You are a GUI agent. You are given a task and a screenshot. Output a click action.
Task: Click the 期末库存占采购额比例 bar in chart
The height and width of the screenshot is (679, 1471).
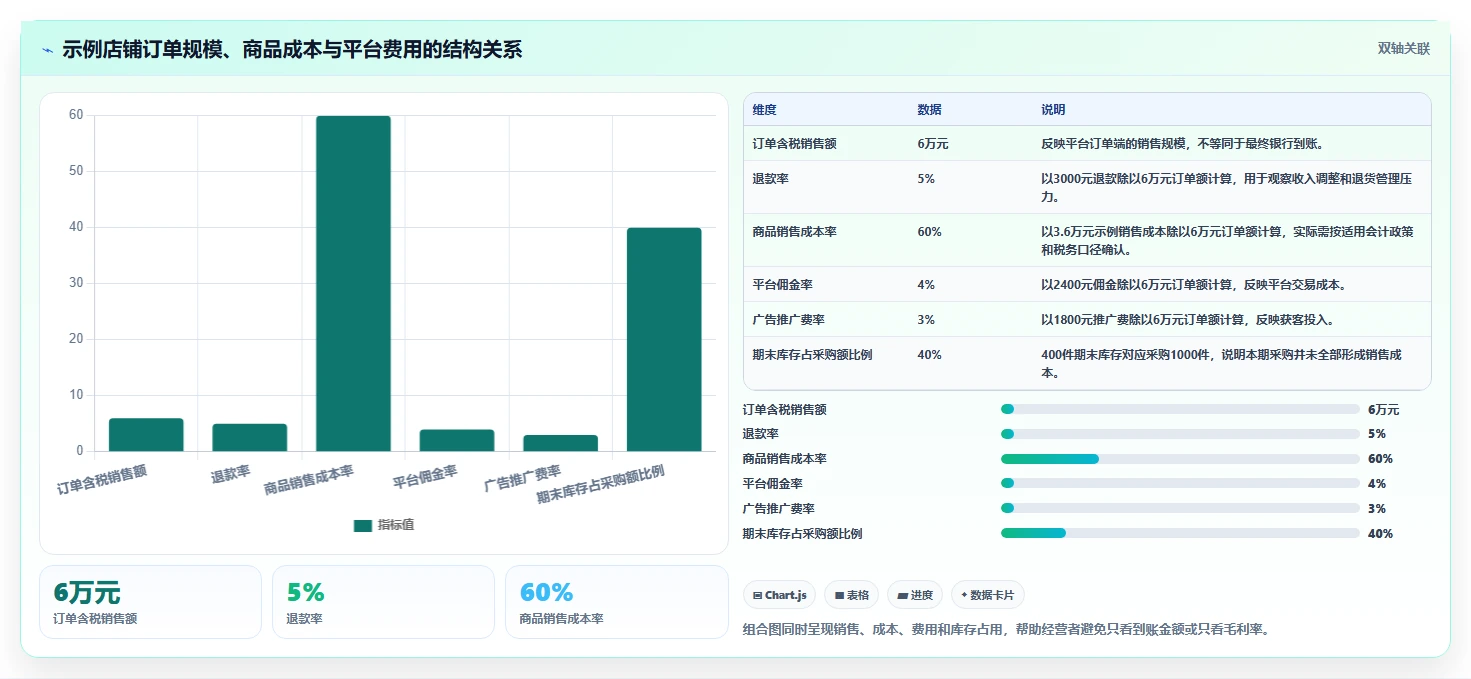664,340
